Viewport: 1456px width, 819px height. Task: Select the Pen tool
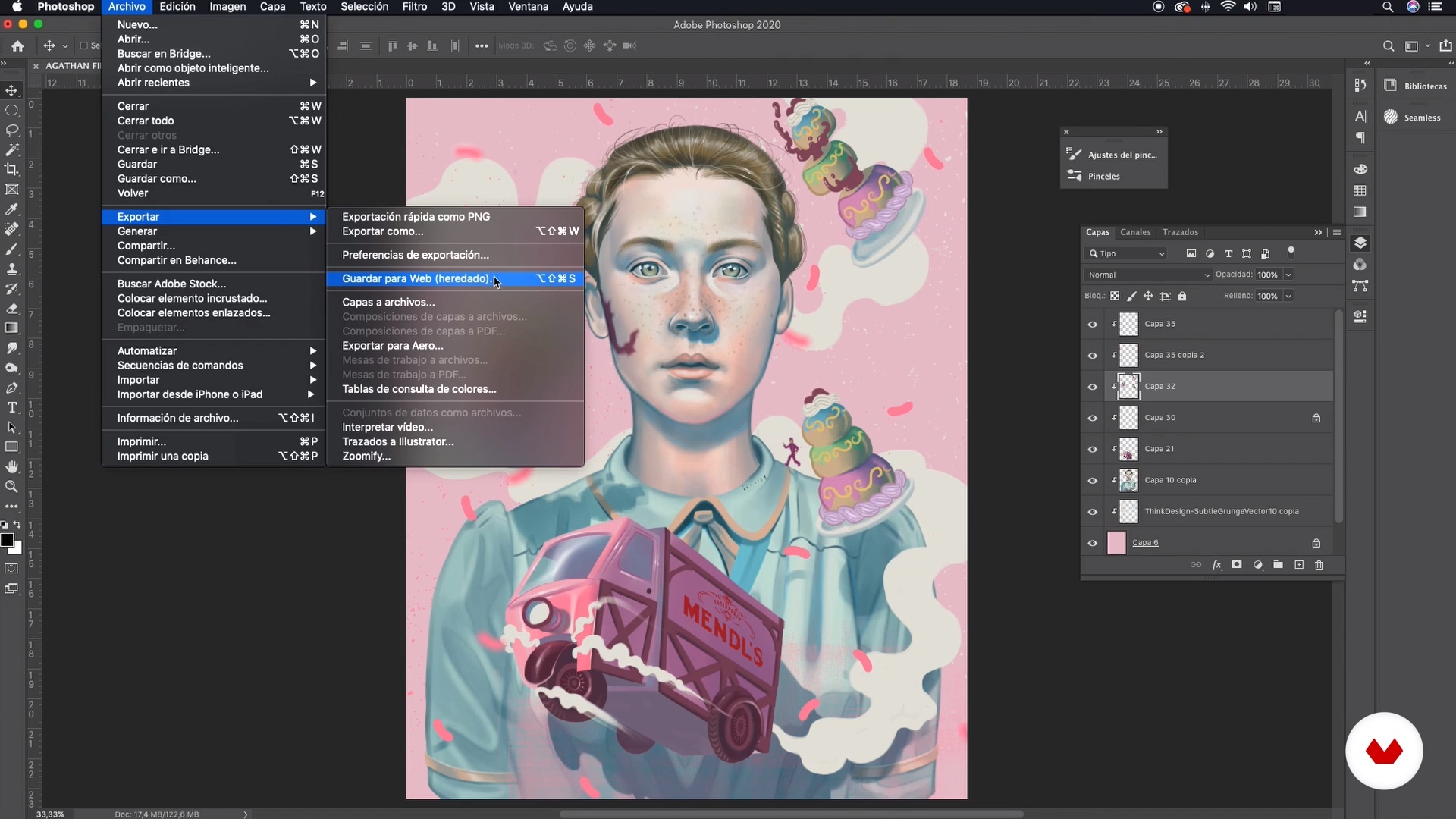pos(12,388)
